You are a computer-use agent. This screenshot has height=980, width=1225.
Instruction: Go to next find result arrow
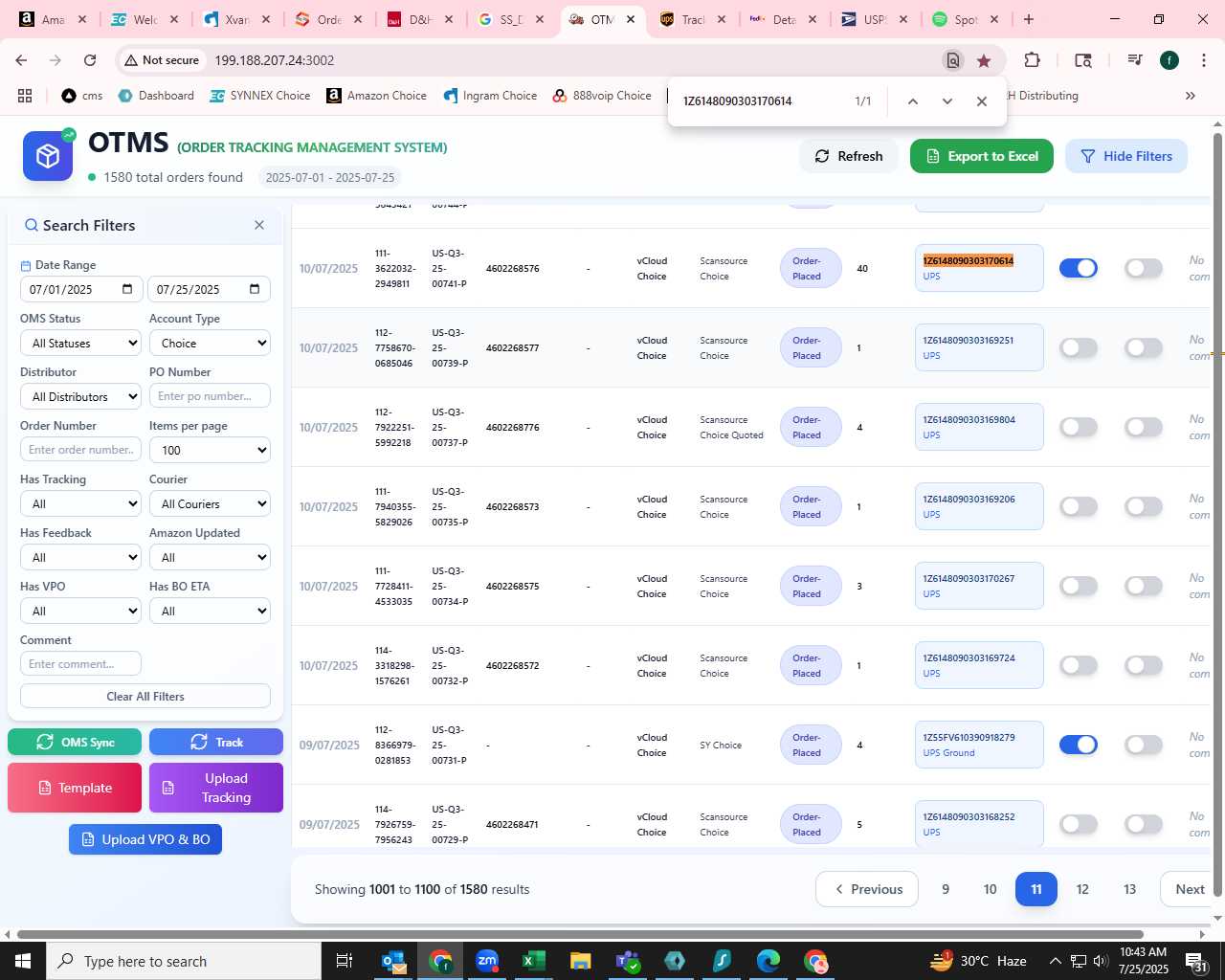(x=947, y=101)
